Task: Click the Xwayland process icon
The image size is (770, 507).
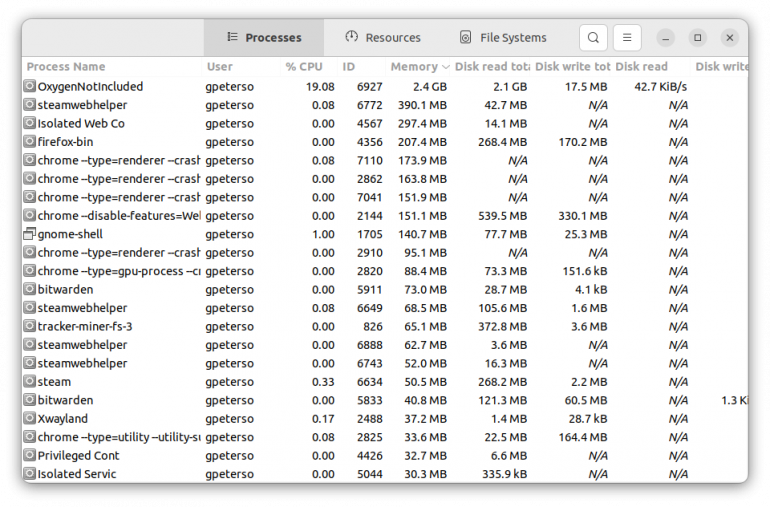Action: [x=30, y=419]
